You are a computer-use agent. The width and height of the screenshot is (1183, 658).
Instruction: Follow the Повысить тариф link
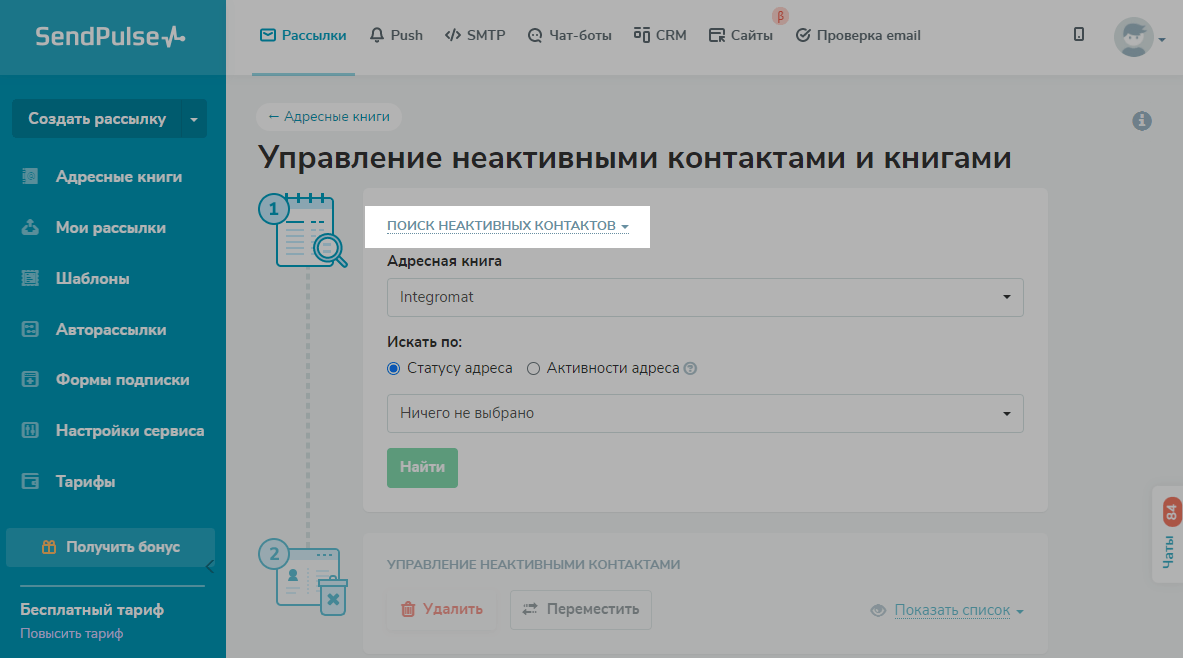point(71,634)
